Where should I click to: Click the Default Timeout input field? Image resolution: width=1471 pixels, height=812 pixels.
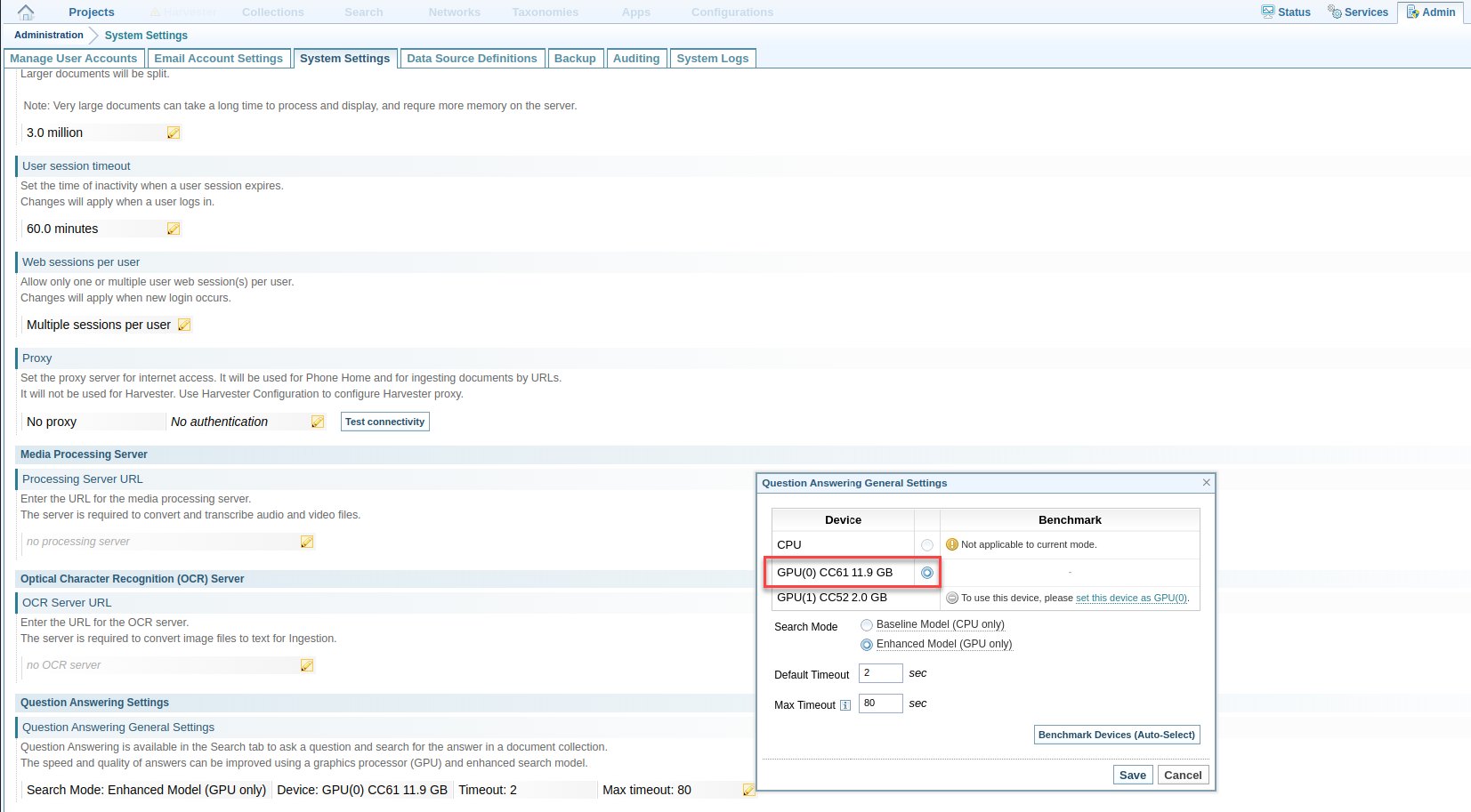point(880,673)
